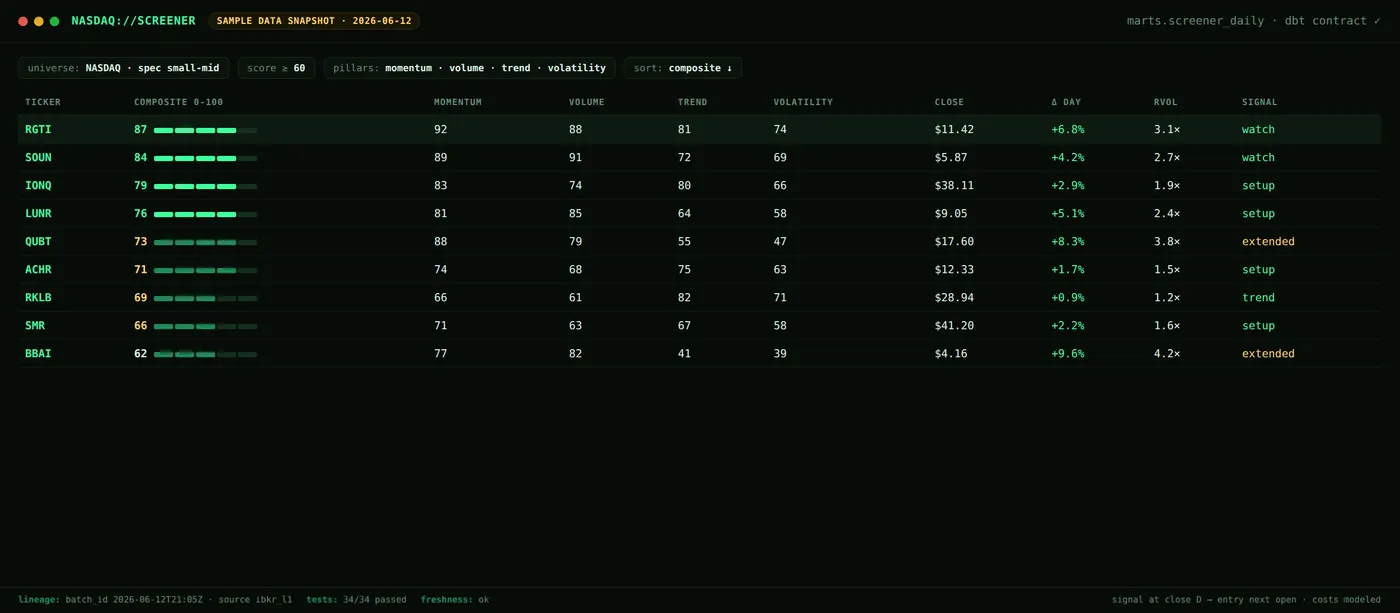Select the RKLB ticker
Image resolution: width=1400 pixels, height=613 pixels.
[x=38, y=297]
